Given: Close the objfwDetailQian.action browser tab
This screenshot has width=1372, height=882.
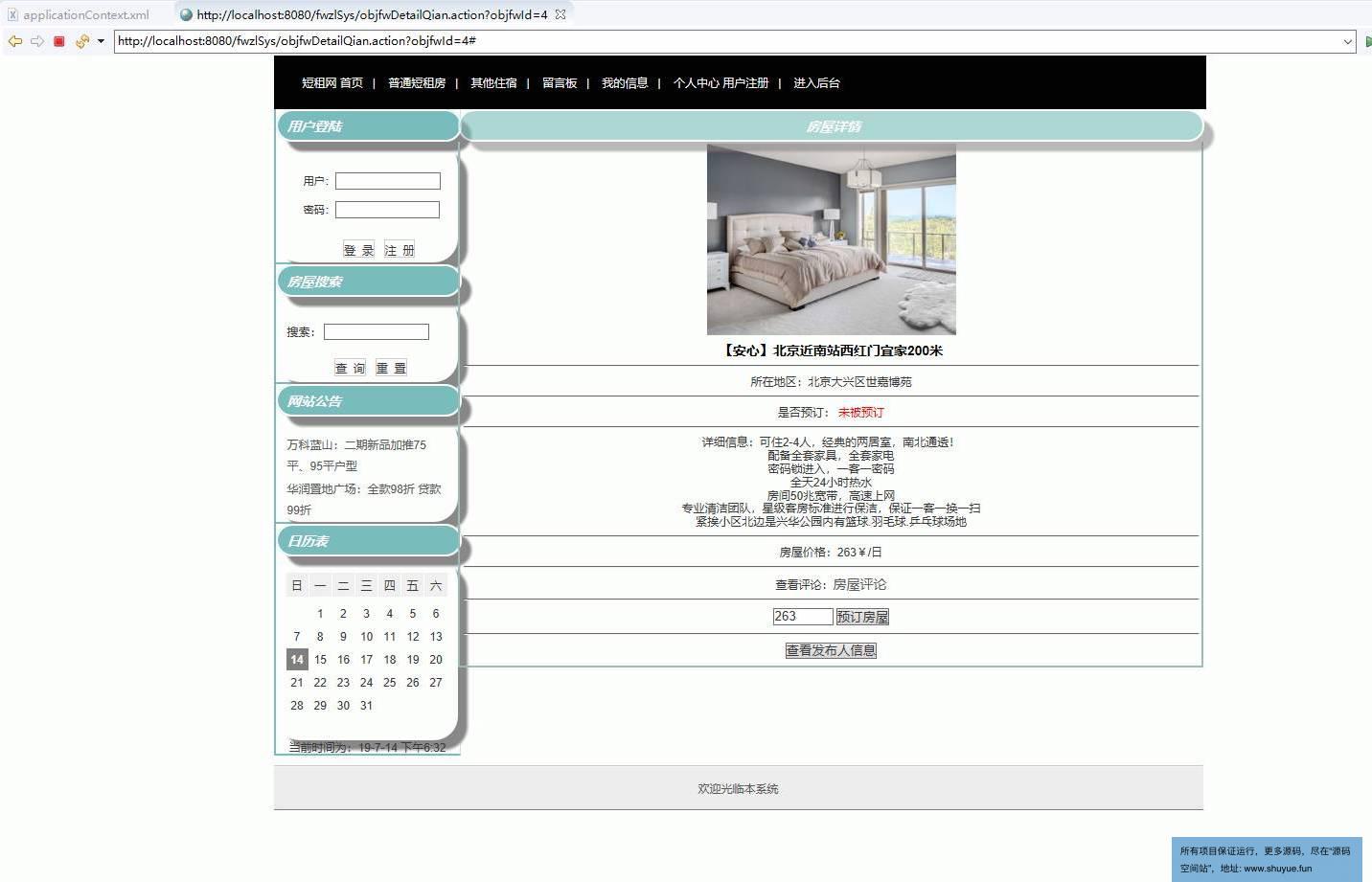Looking at the screenshot, I should (560, 14).
